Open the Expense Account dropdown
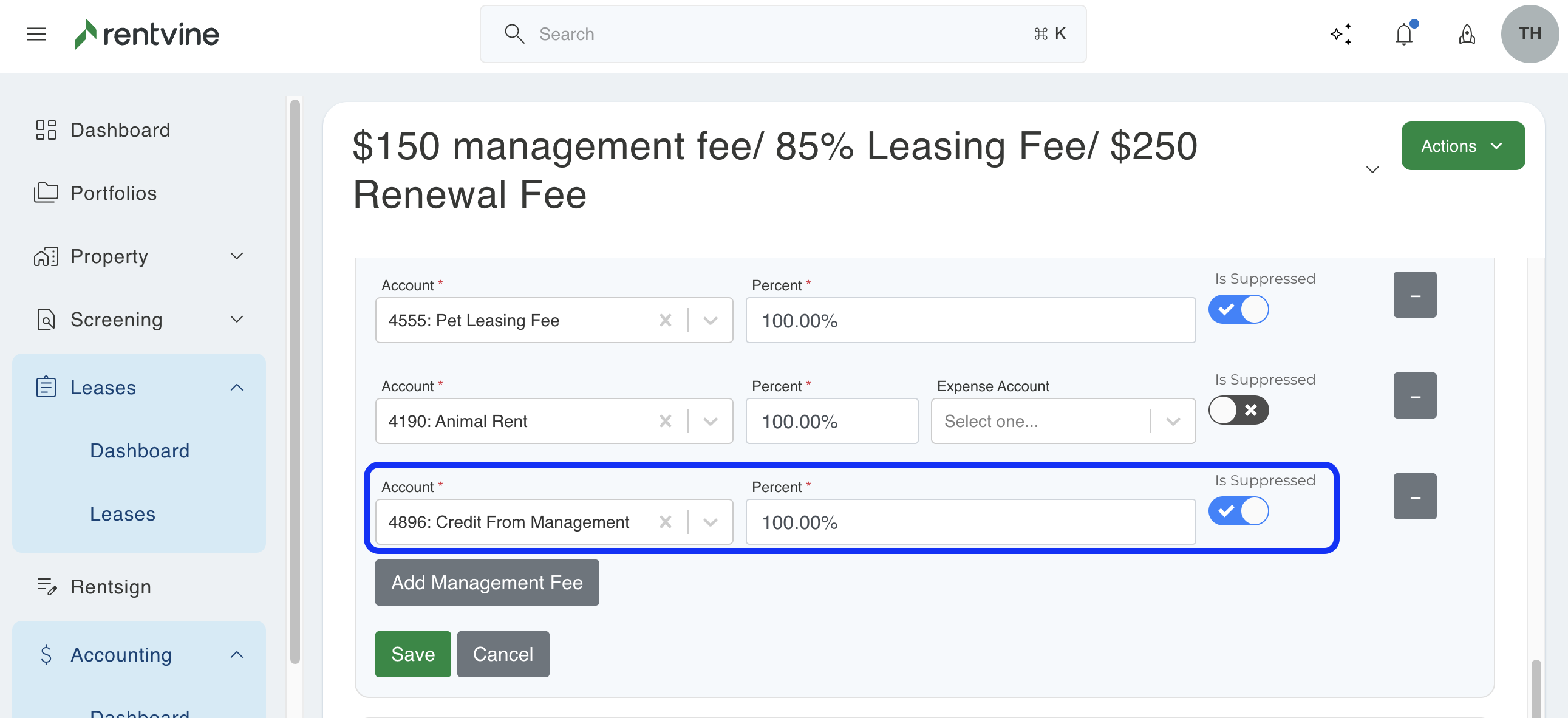Image resolution: width=1568 pixels, height=718 pixels. pyautogui.click(x=1062, y=422)
